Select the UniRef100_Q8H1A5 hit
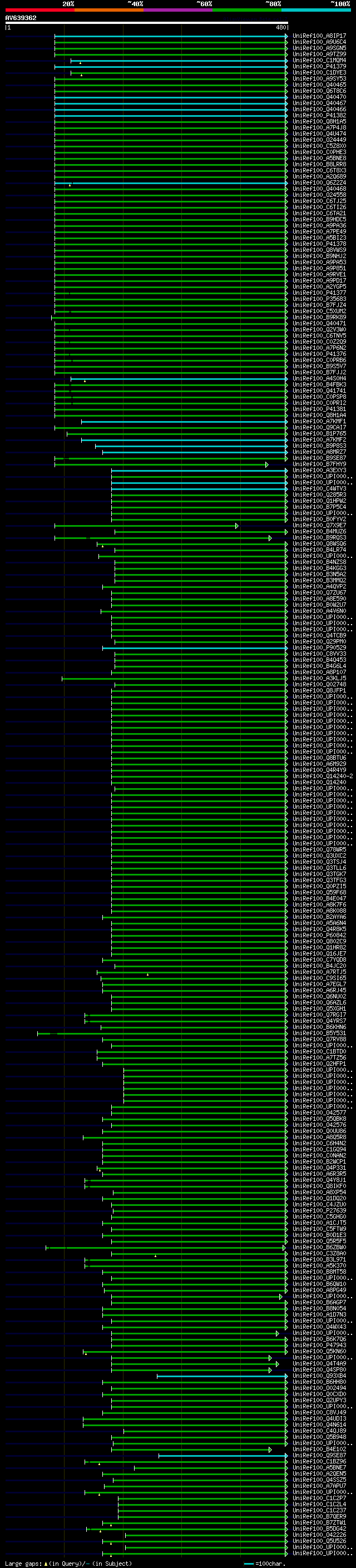Viewport: 356px width, 1568px height. pos(319,121)
